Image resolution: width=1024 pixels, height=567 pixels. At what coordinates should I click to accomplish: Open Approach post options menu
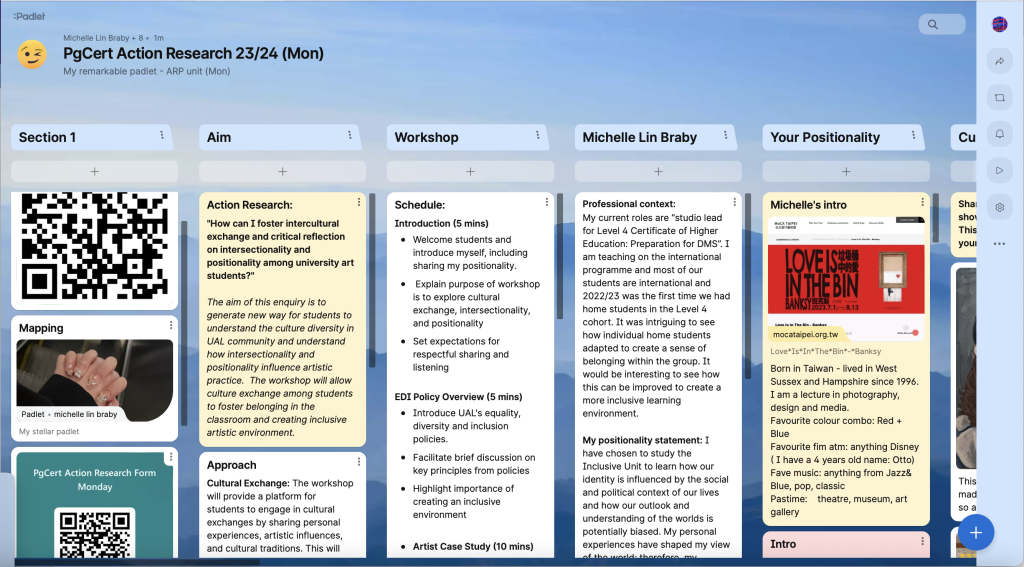359,462
